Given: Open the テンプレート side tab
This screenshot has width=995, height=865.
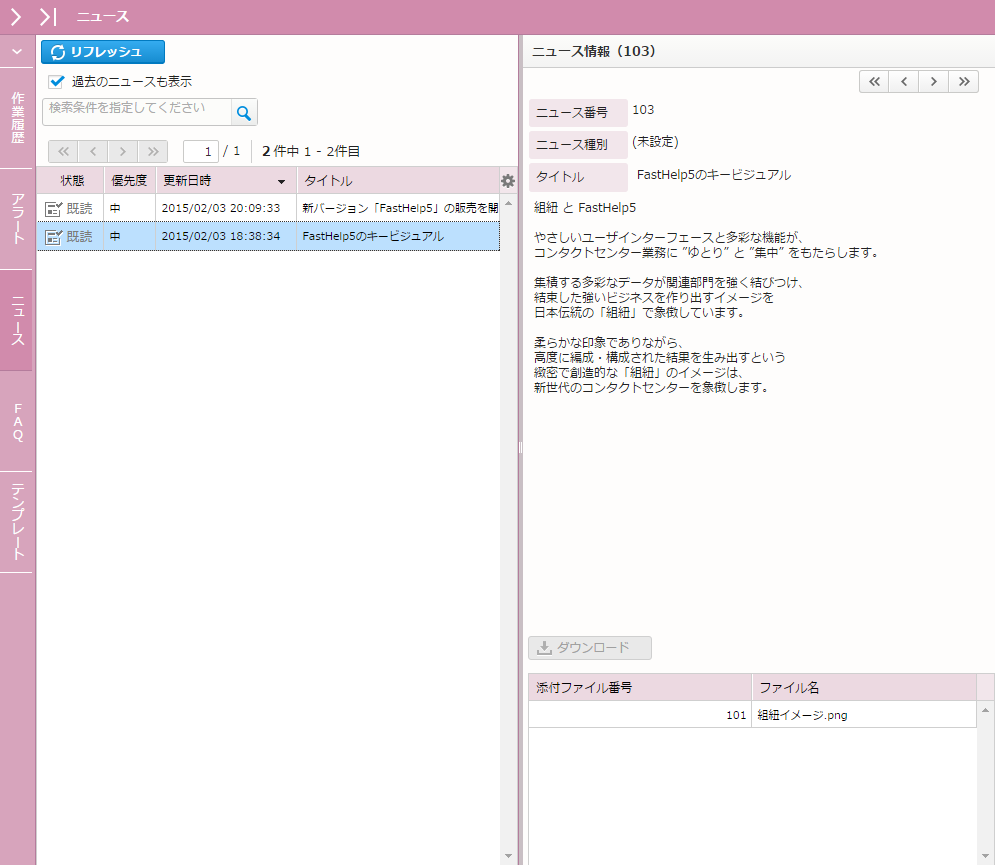Looking at the screenshot, I should point(17,521).
